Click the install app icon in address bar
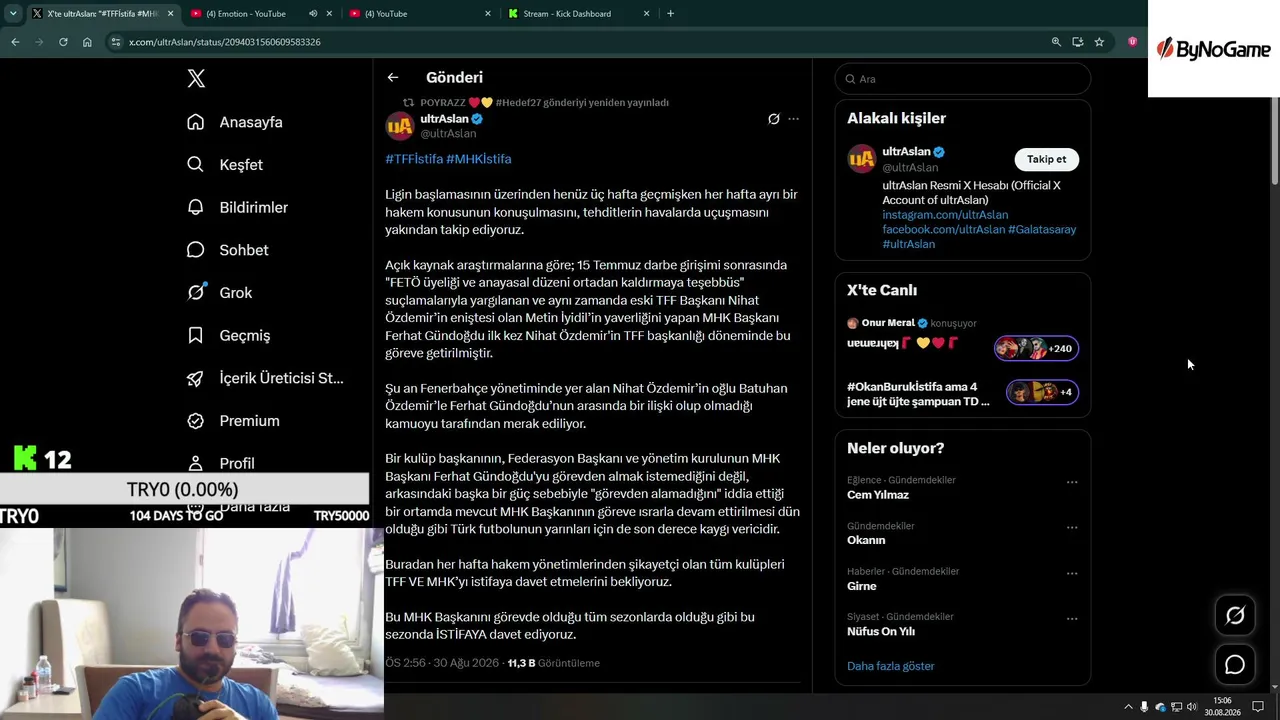 1077,42
